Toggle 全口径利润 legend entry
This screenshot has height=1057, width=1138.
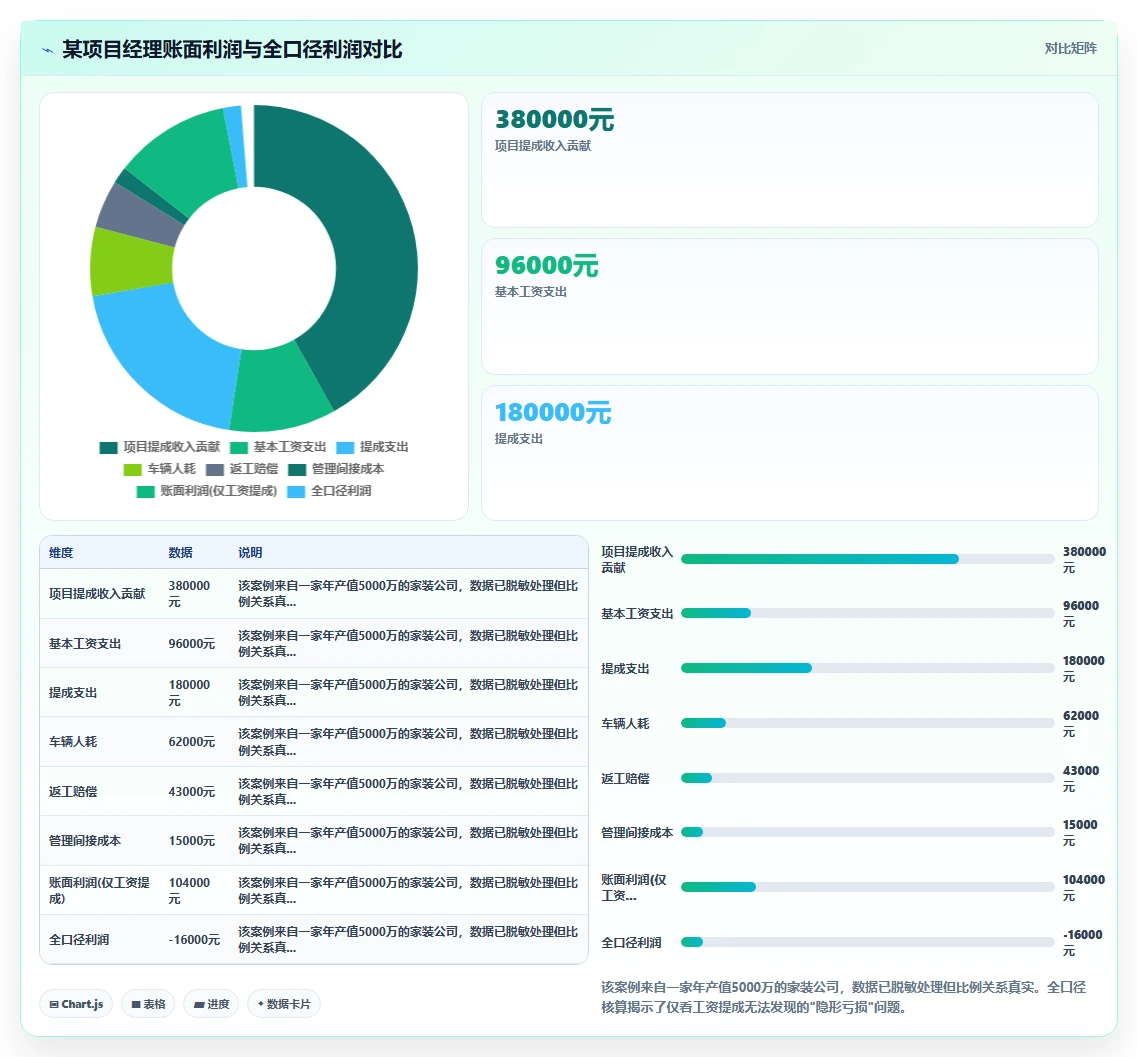[x=329, y=491]
